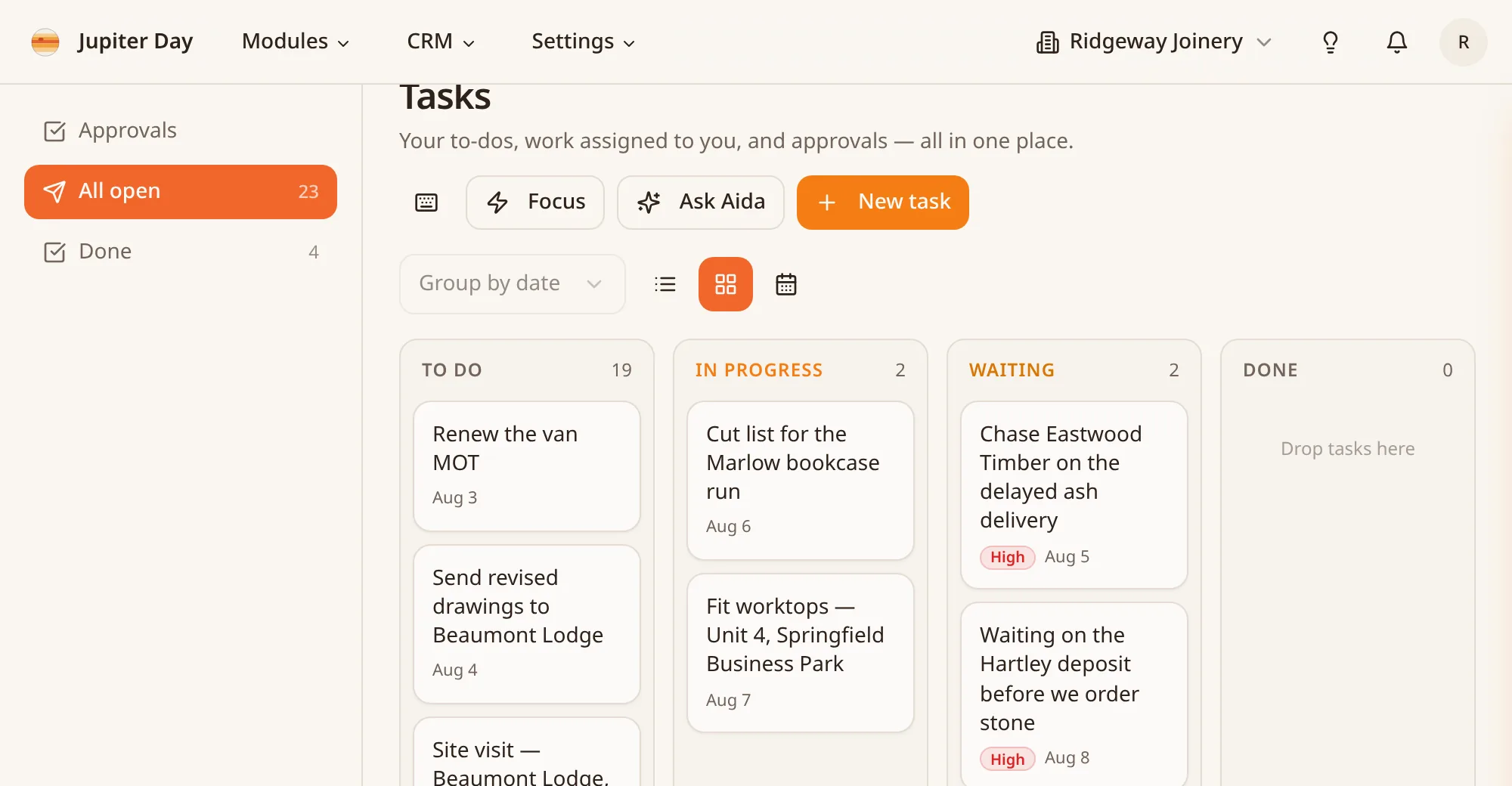Click the Focus button
Image resolution: width=1512 pixels, height=786 pixels.
click(535, 203)
